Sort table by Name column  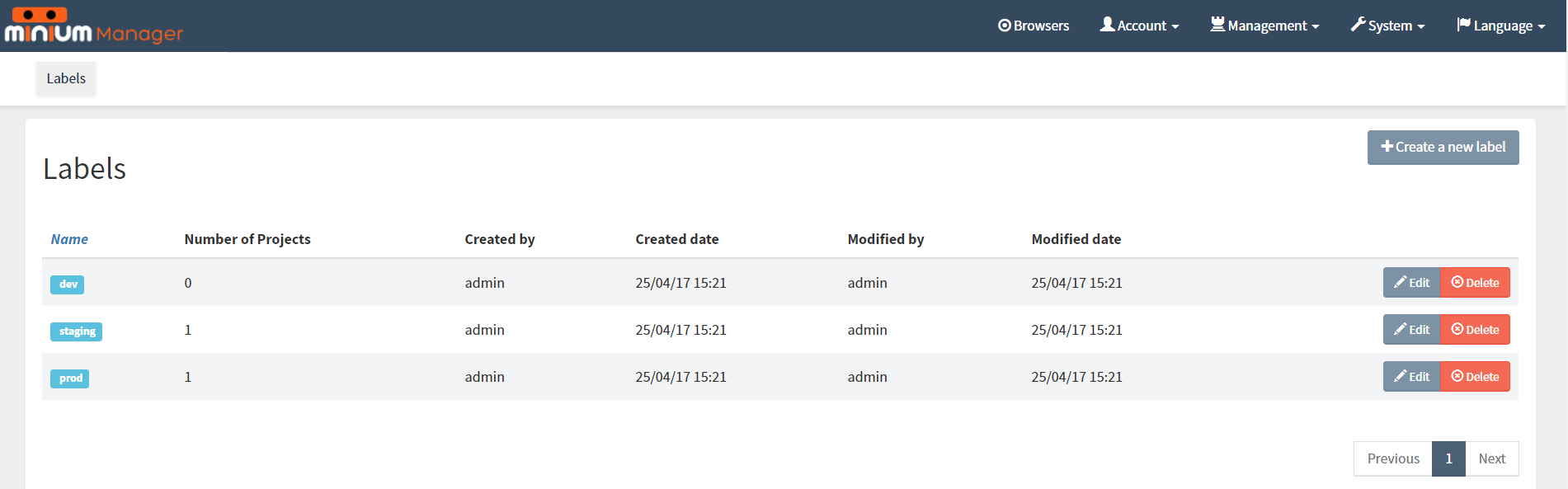pos(69,239)
